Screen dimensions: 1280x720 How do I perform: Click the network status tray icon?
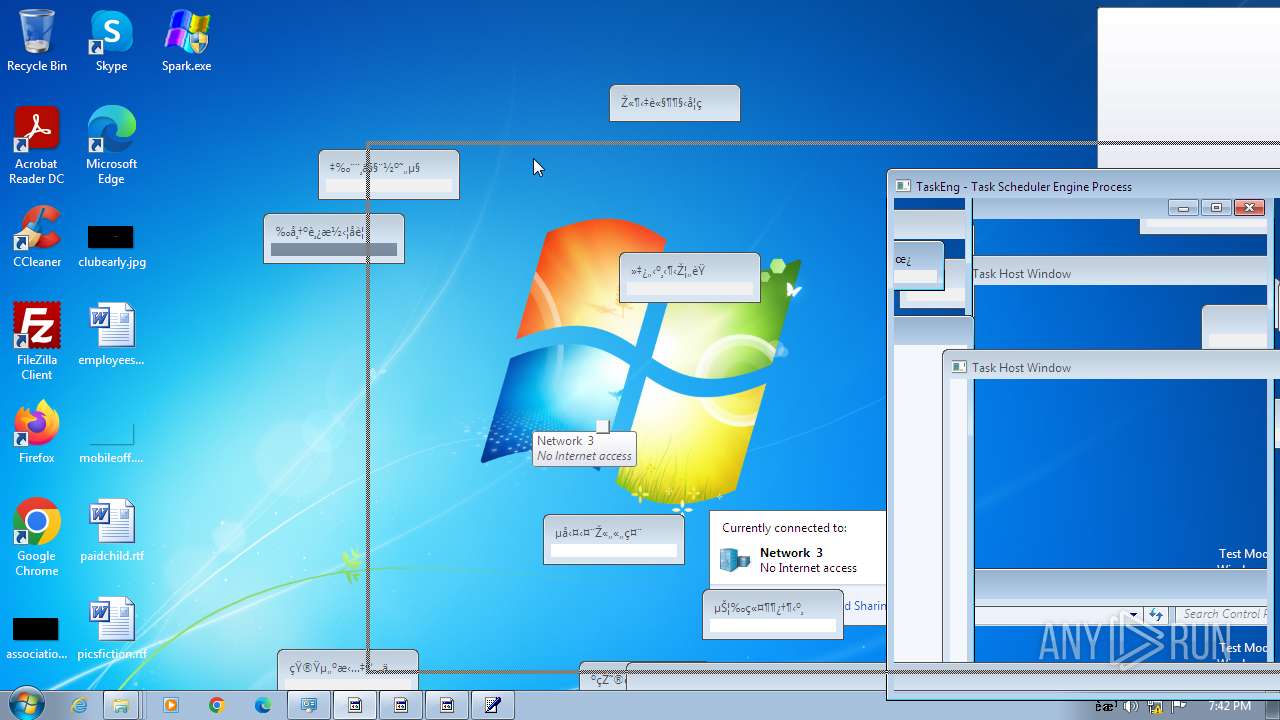[1155, 706]
